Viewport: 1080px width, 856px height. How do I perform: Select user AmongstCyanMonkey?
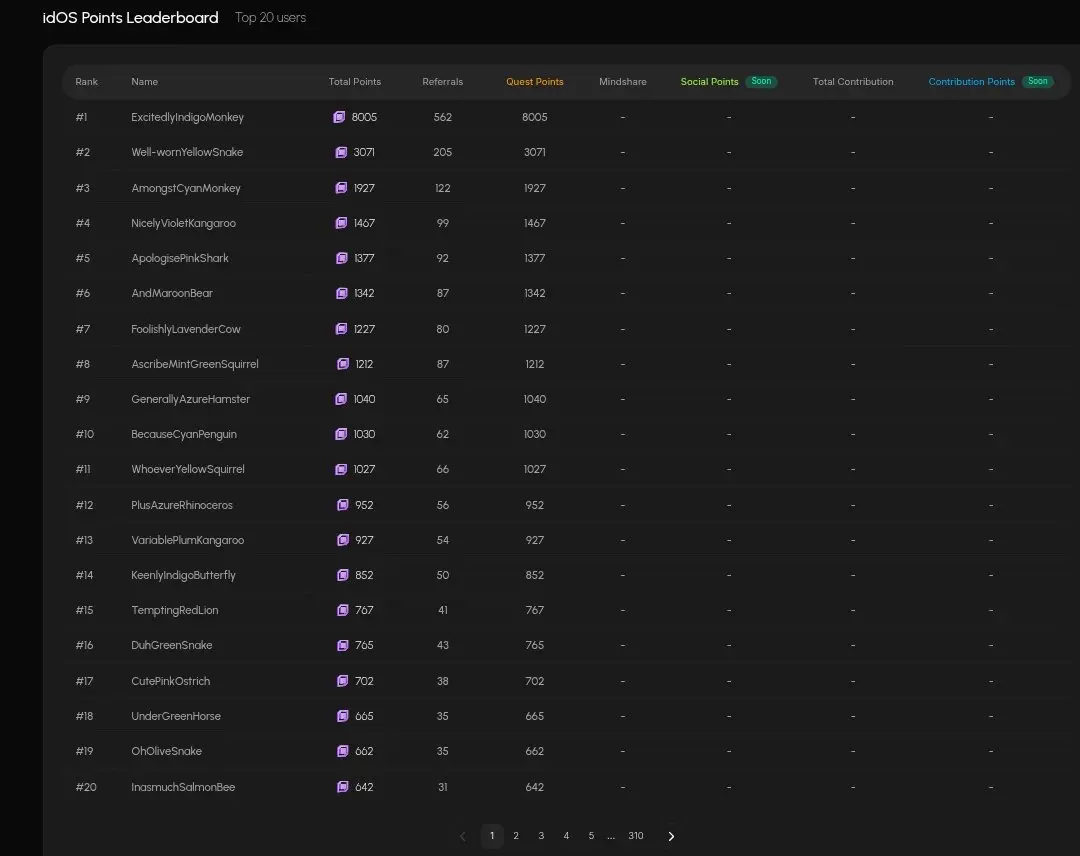[186, 188]
